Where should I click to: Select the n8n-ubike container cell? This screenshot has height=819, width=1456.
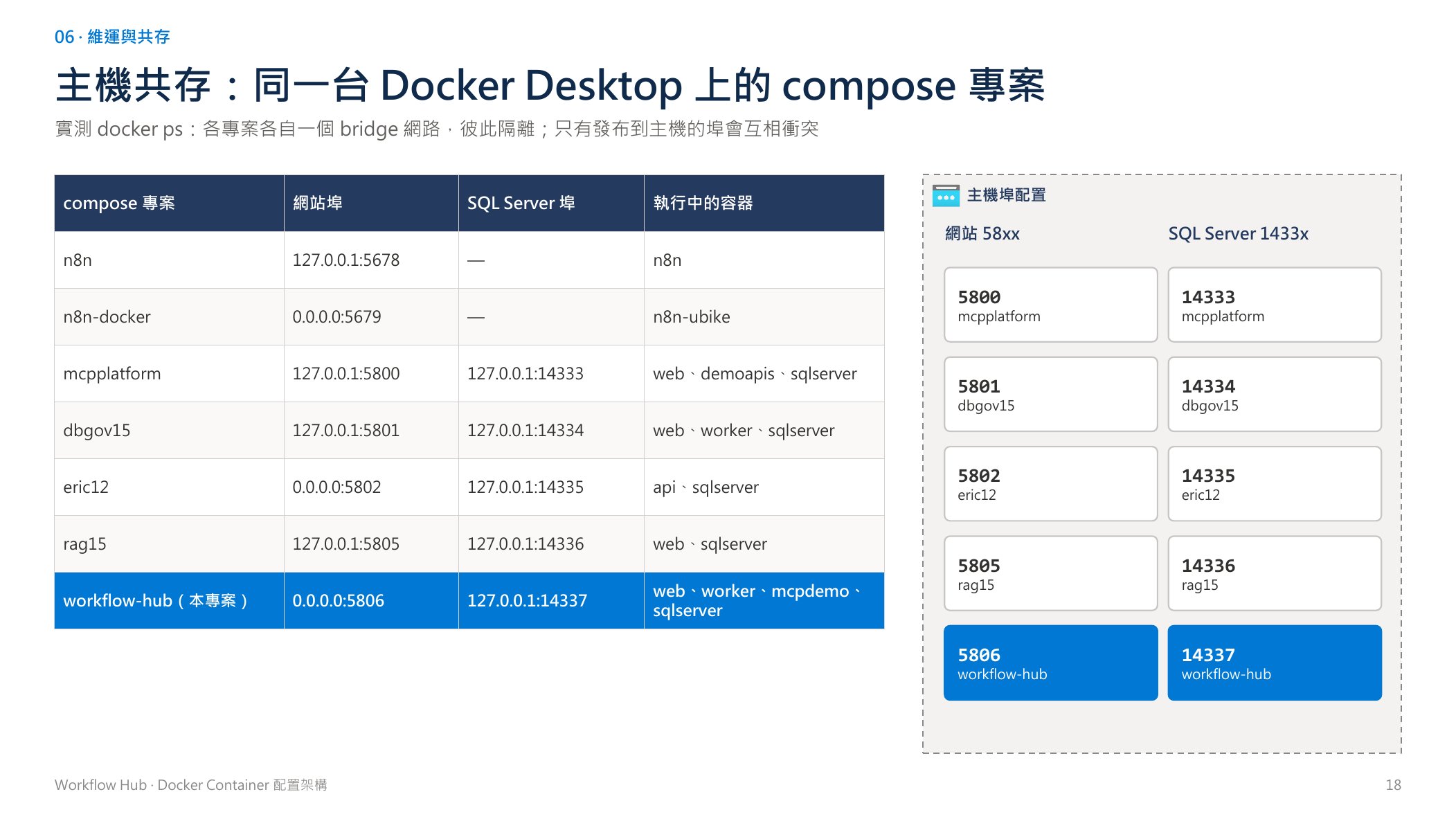tap(764, 317)
